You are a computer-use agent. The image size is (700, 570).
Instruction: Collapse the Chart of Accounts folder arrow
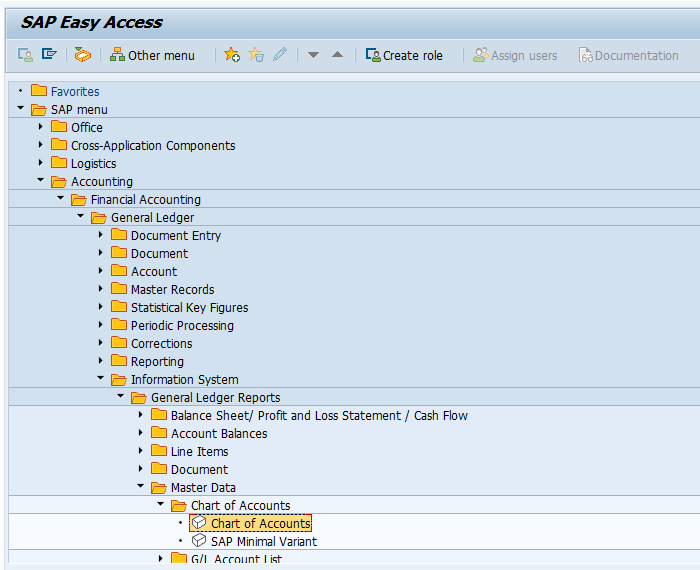coord(161,504)
